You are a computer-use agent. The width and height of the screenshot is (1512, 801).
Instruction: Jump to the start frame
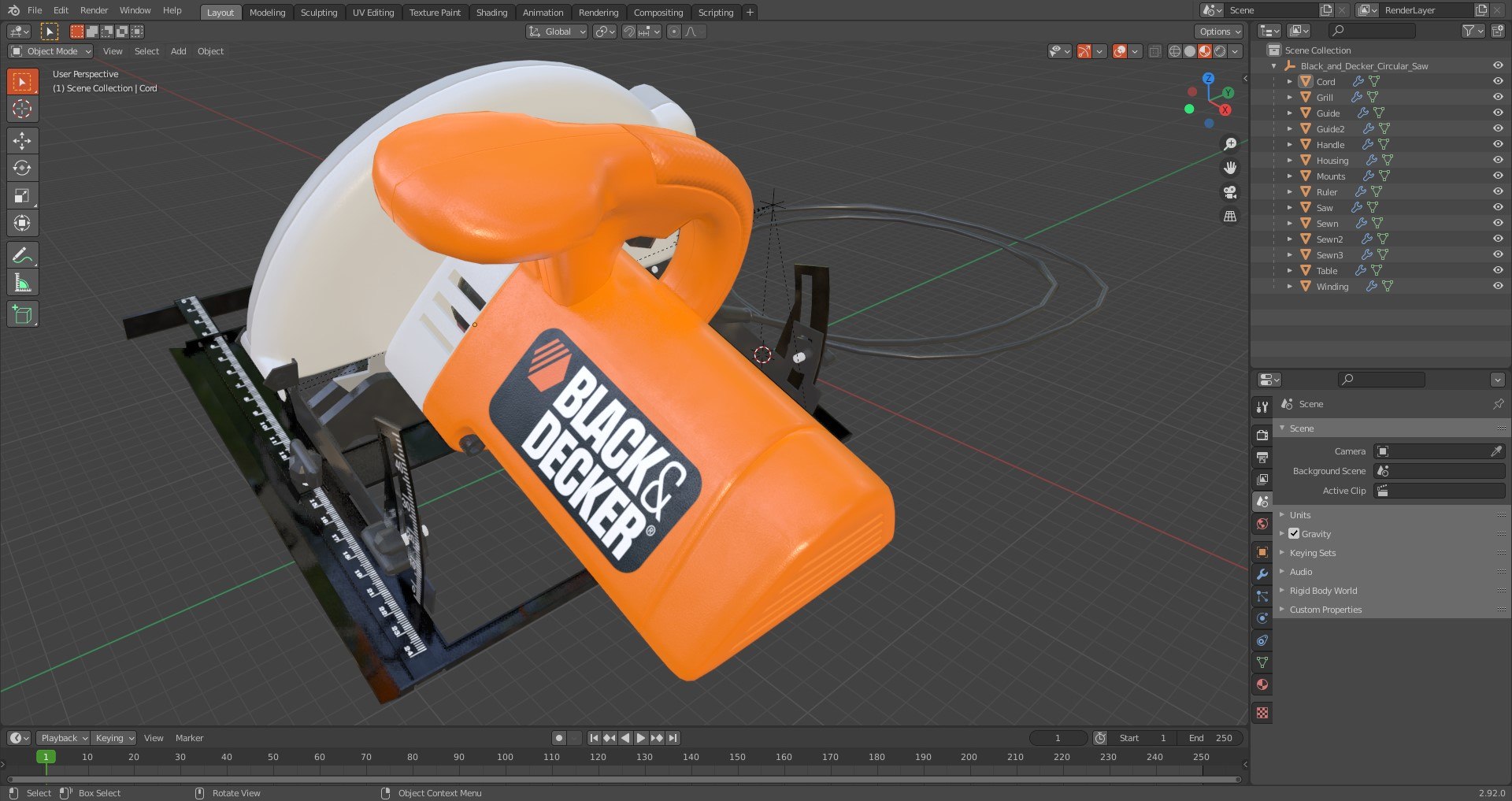pos(594,738)
